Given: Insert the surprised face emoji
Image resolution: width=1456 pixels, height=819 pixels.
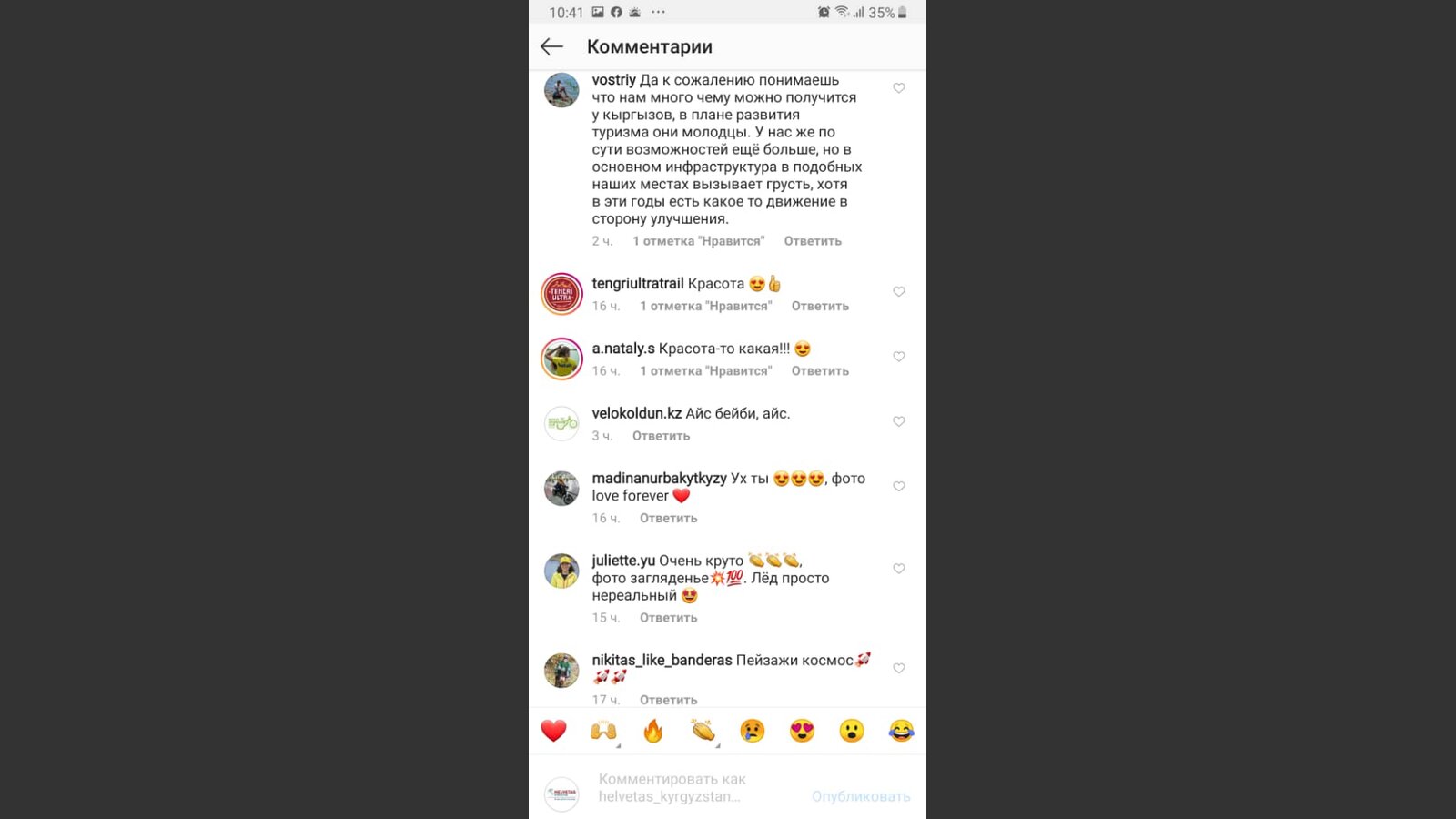Looking at the screenshot, I should click(852, 731).
